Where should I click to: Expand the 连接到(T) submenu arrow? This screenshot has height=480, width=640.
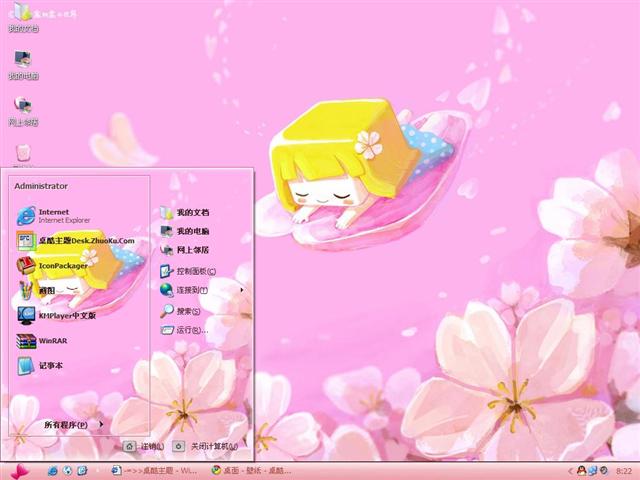tap(242, 290)
